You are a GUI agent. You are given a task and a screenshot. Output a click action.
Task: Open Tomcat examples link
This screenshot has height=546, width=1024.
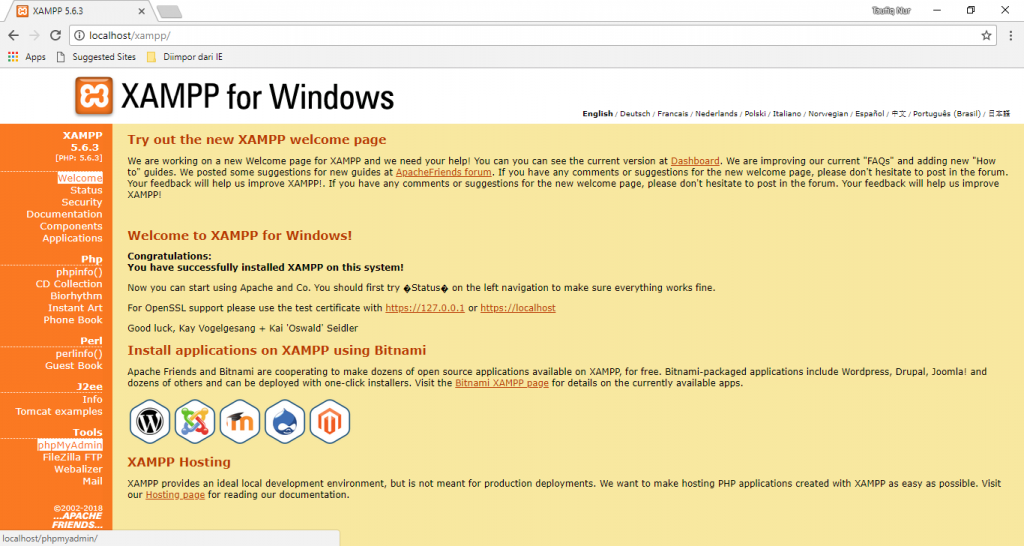[x=59, y=411]
